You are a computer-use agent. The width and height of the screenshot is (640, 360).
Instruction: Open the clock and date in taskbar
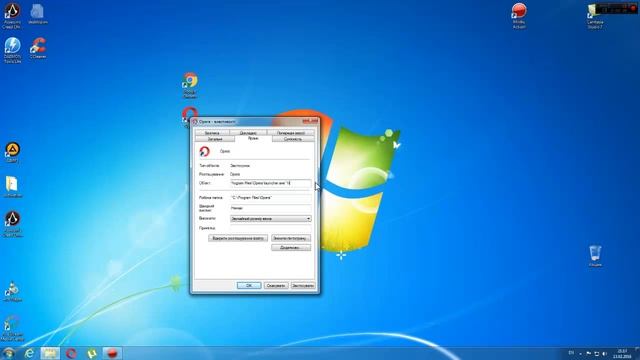pyautogui.click(x=622, y=353)
